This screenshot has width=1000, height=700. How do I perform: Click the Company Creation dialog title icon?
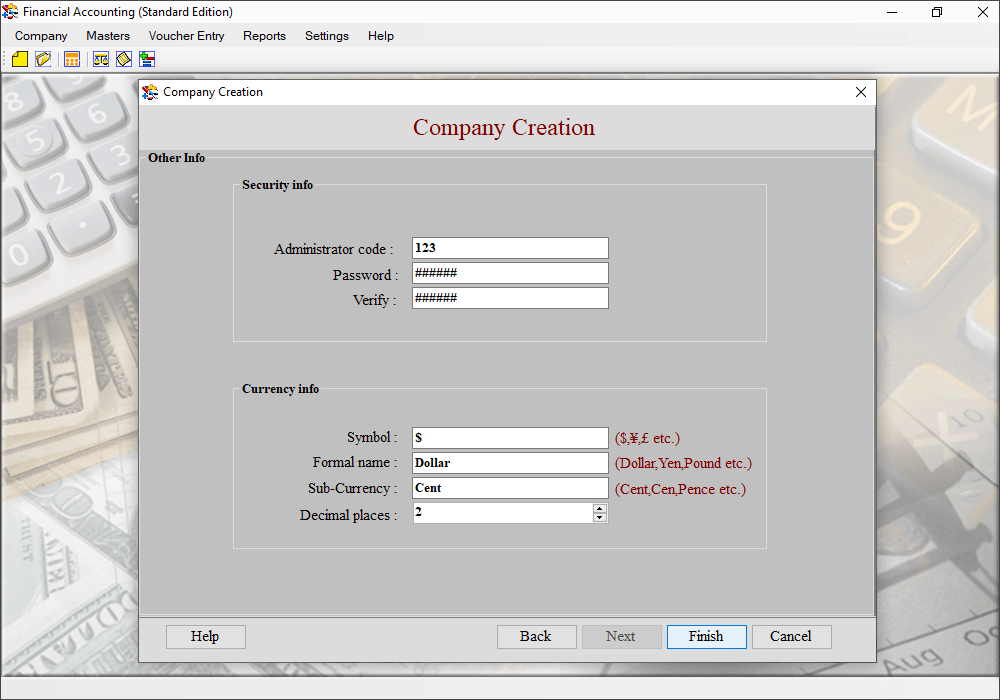150,92
